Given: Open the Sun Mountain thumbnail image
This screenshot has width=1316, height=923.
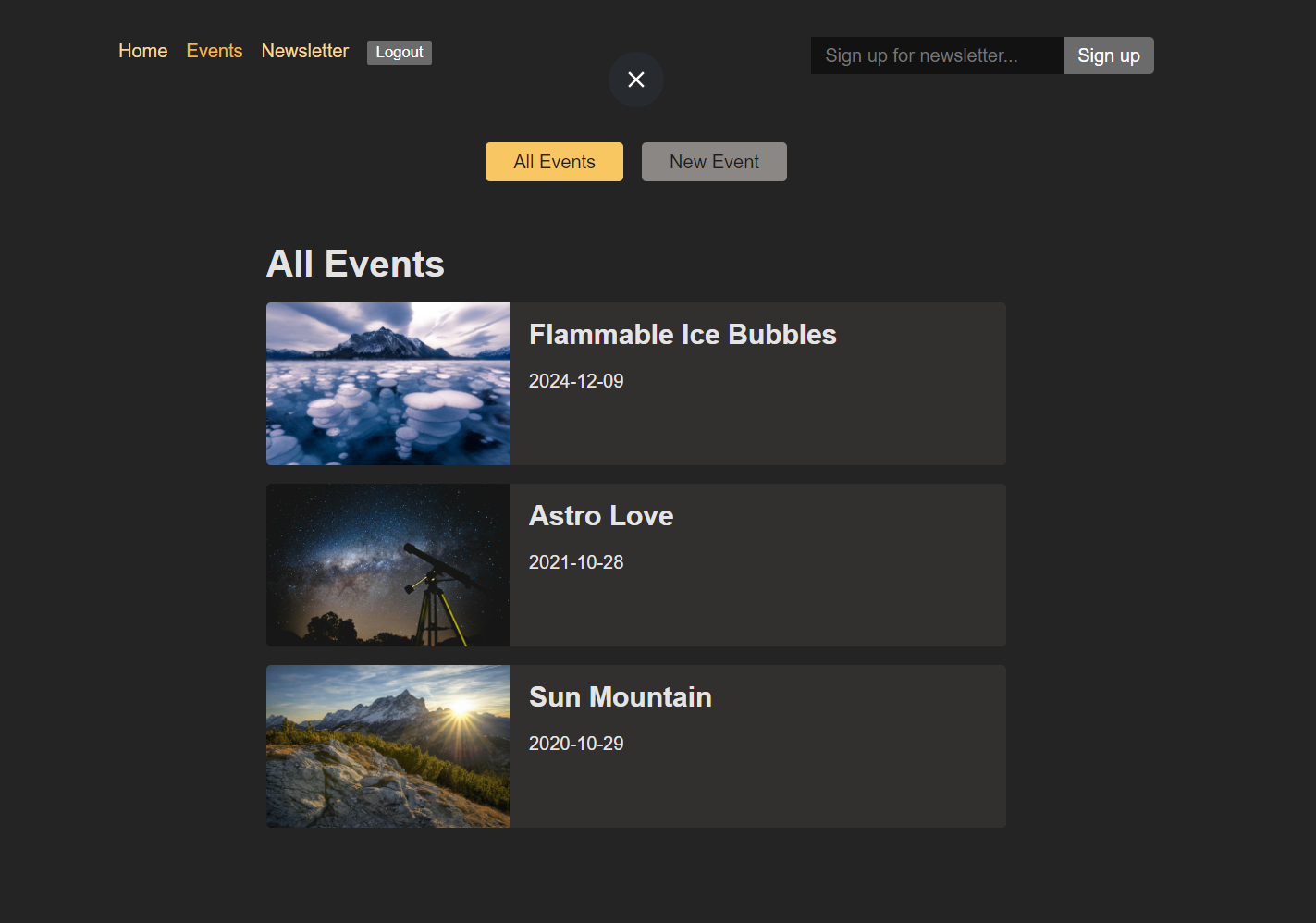Looking at the screenshot, I should [388, 746].
